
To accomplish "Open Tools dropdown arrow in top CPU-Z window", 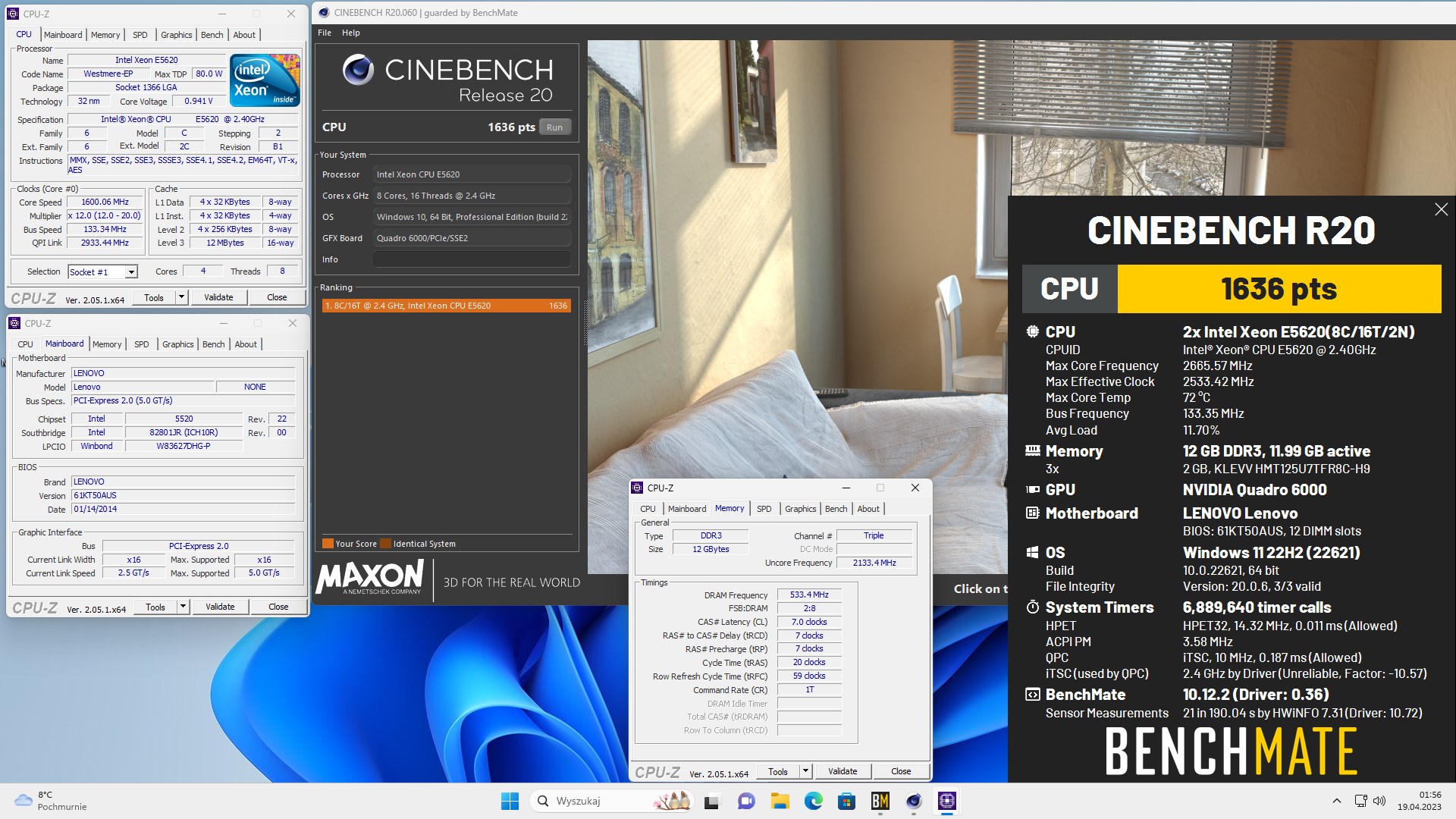I will 181,297.
